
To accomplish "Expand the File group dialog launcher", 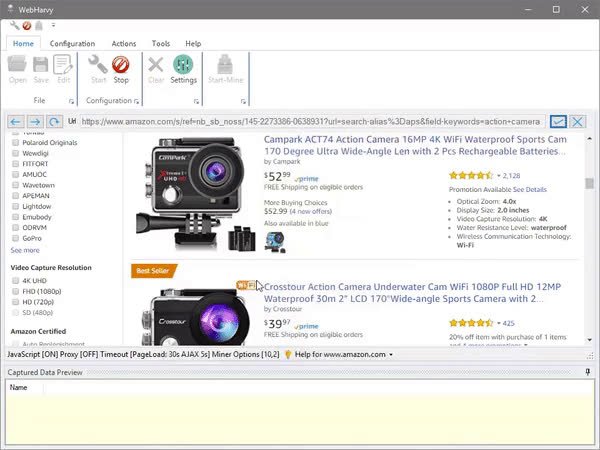I will click(x=71, y=101).
